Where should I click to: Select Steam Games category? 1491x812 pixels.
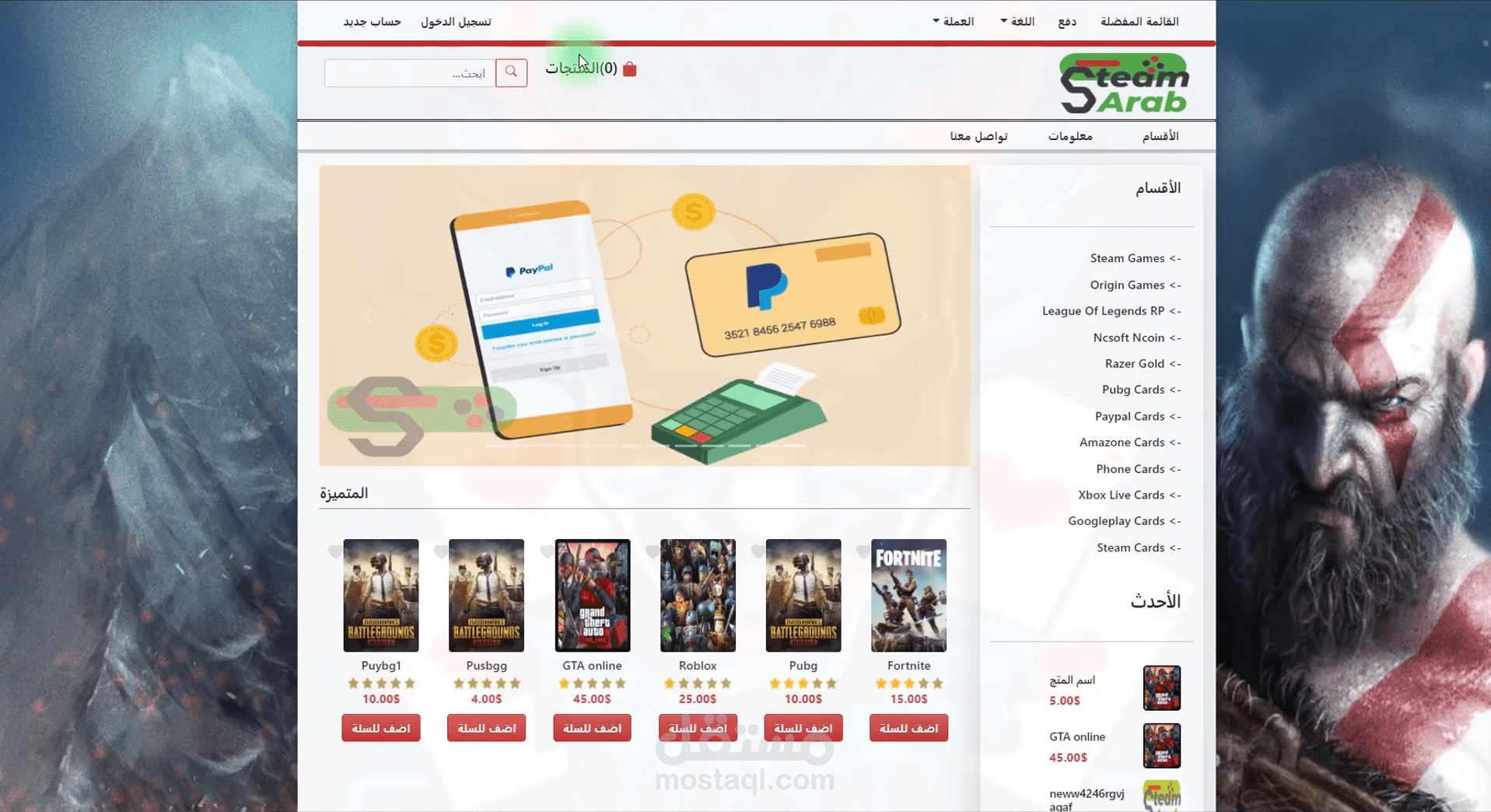click(1136, 258)
